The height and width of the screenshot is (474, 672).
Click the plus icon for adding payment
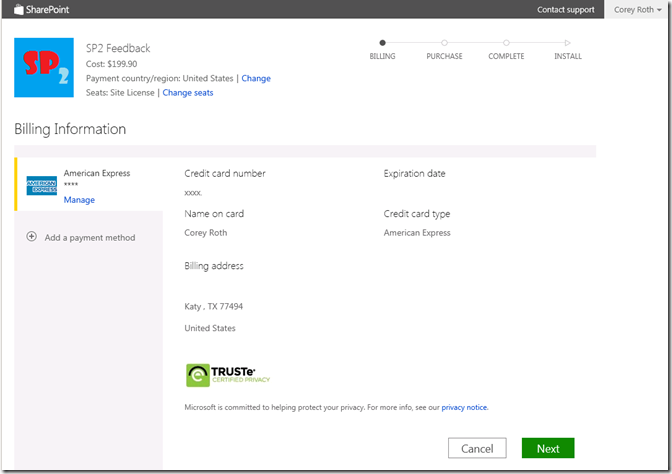click(x=31, y=237)
